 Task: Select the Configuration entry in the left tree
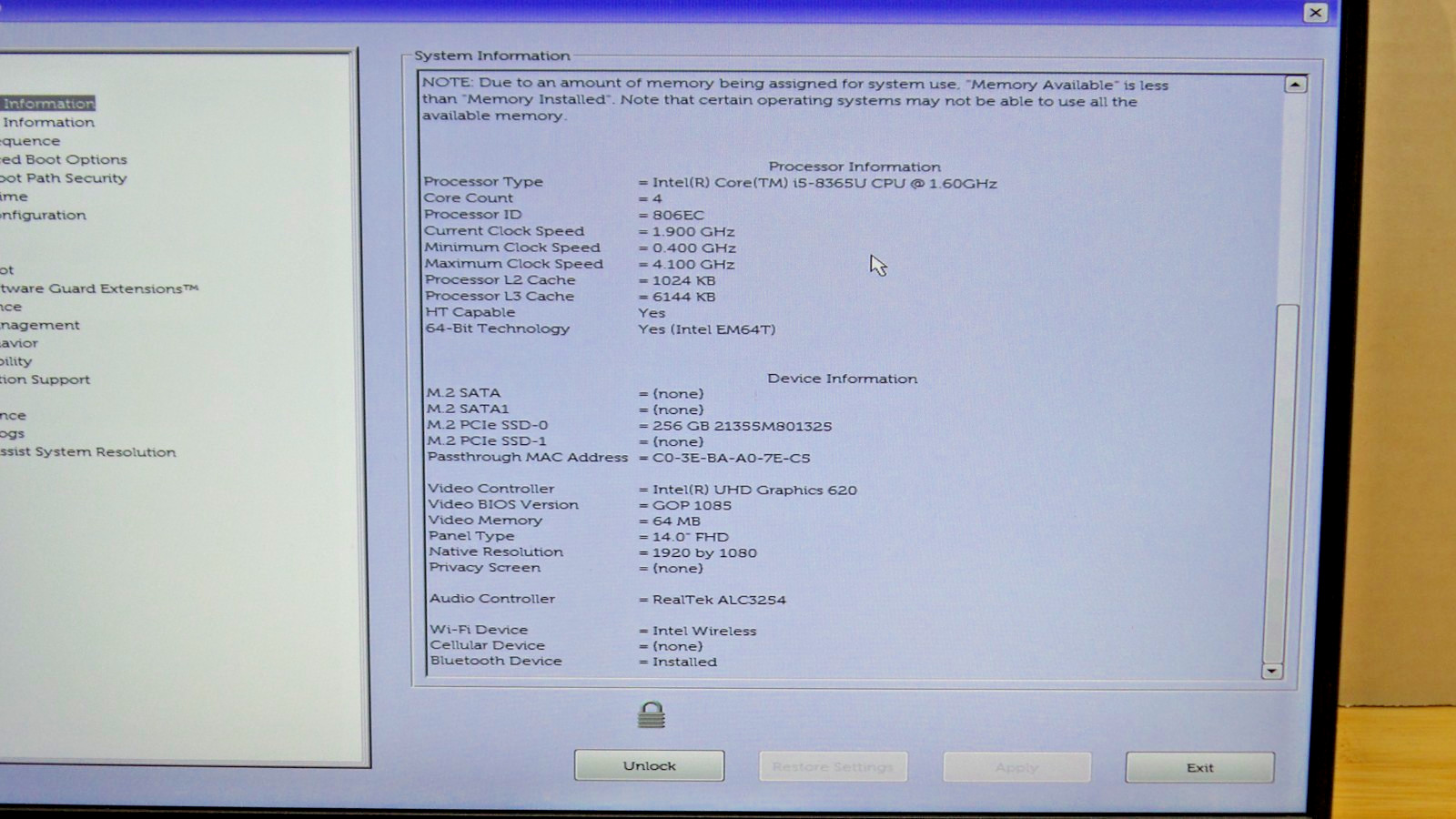tap(44, 216)
